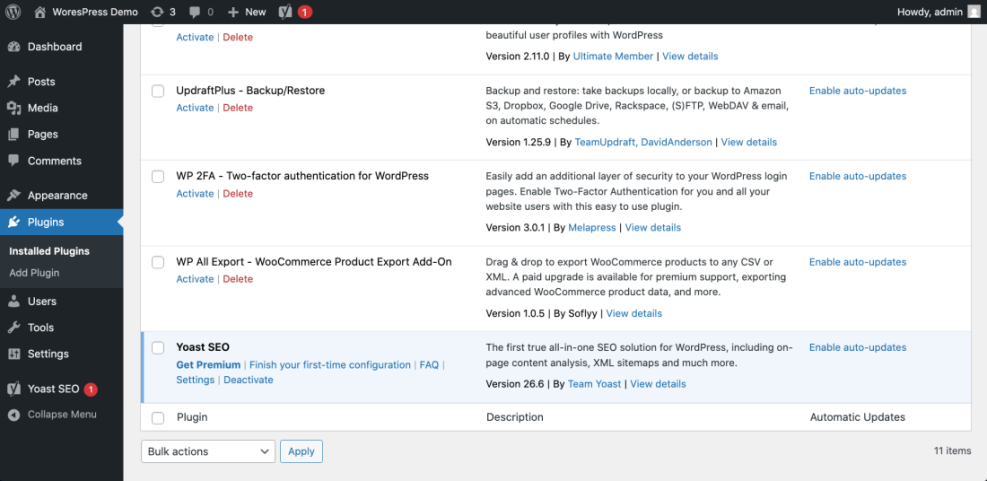
Task: Open Finish your first-time configuration link
Action: tap(330, 365)
